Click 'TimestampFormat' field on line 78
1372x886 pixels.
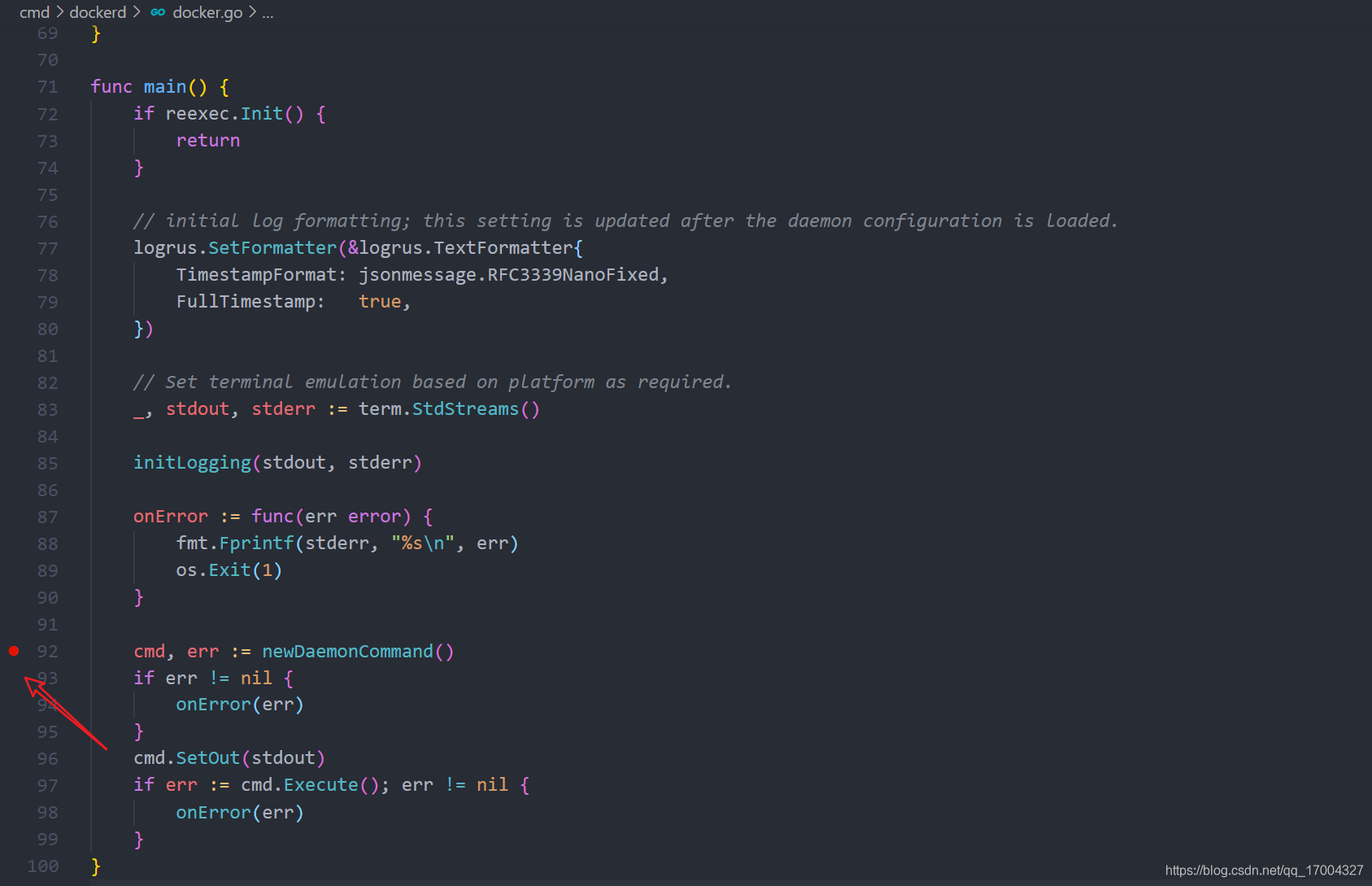coord(256,275)
